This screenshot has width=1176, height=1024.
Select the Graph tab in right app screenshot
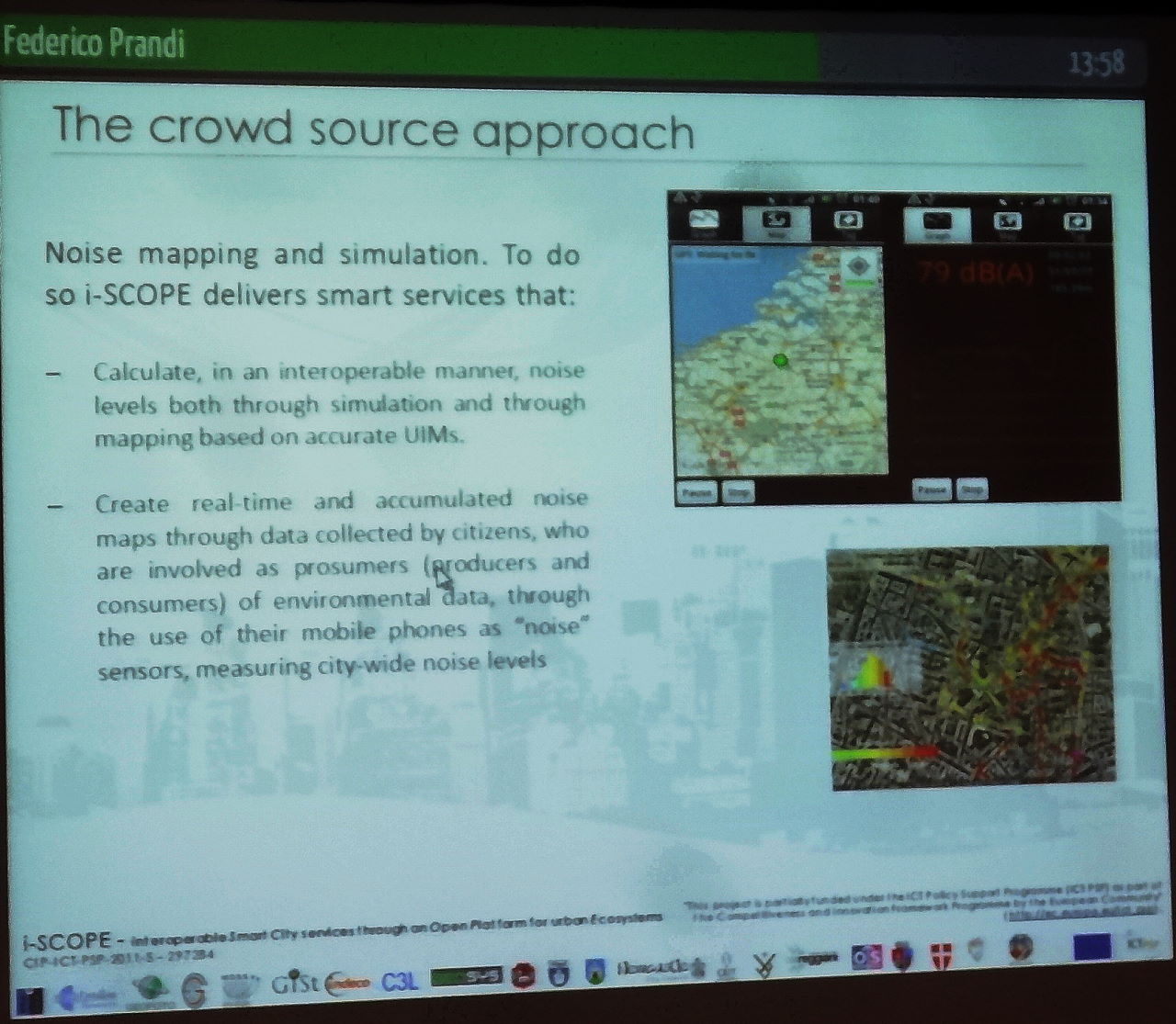[937, 222]
